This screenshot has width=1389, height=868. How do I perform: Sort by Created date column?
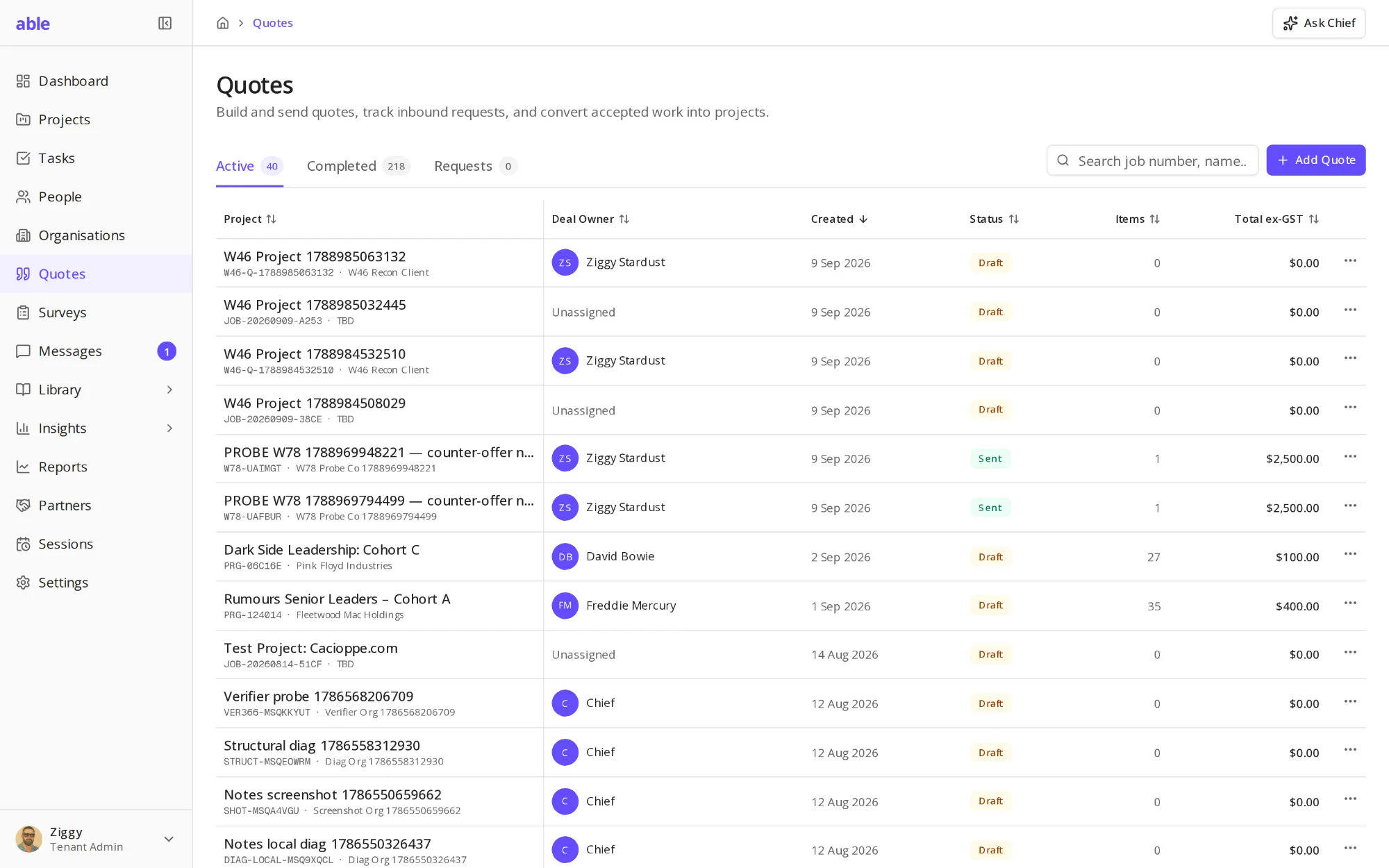click(x=839, y=219)
